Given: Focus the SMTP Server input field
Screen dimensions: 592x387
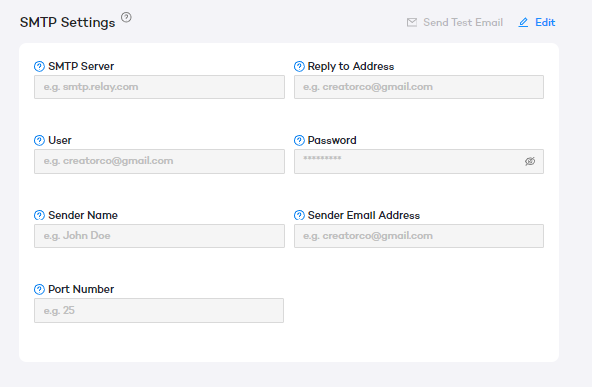Looking at the screenshot, I should [159, 87].
